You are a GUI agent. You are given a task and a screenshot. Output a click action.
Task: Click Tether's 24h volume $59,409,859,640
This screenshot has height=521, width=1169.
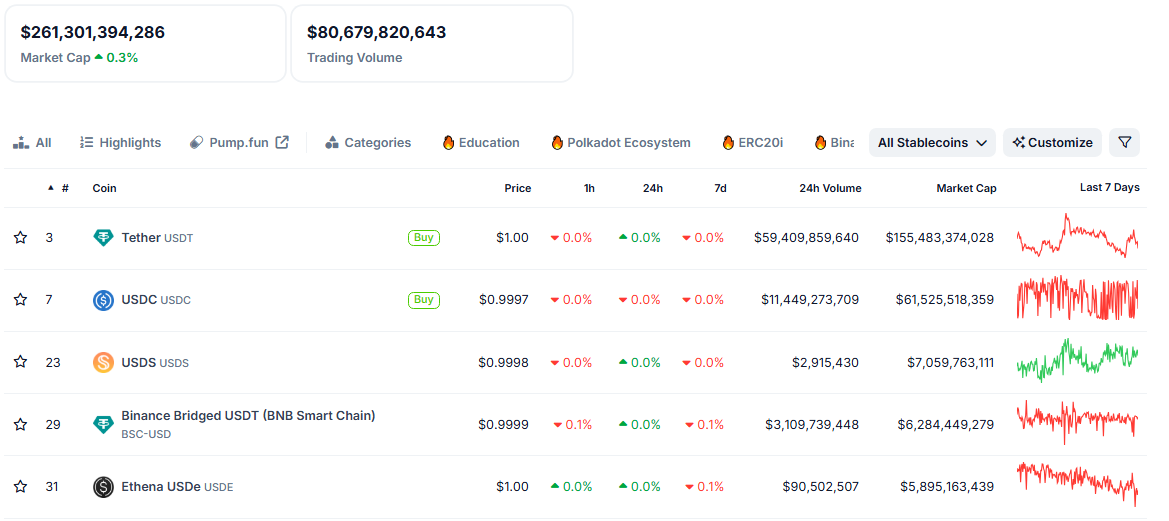tap(807, 238)
